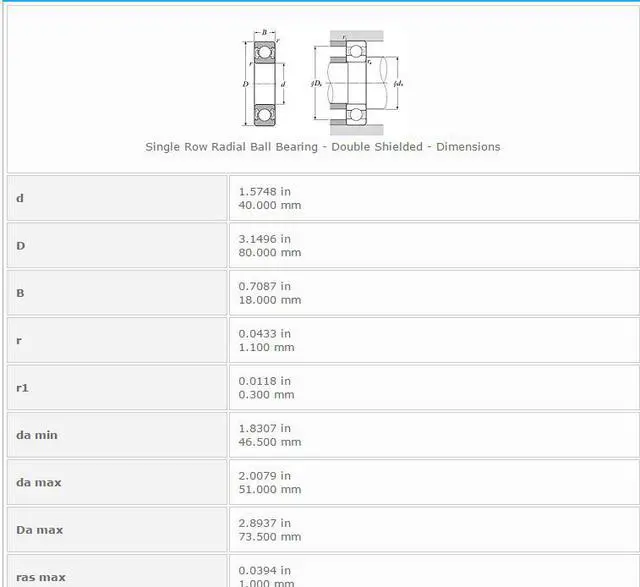Screen dimensions: 640x587
Task: Select the 40.000 mm bore value cell
Action: (433, 198)
